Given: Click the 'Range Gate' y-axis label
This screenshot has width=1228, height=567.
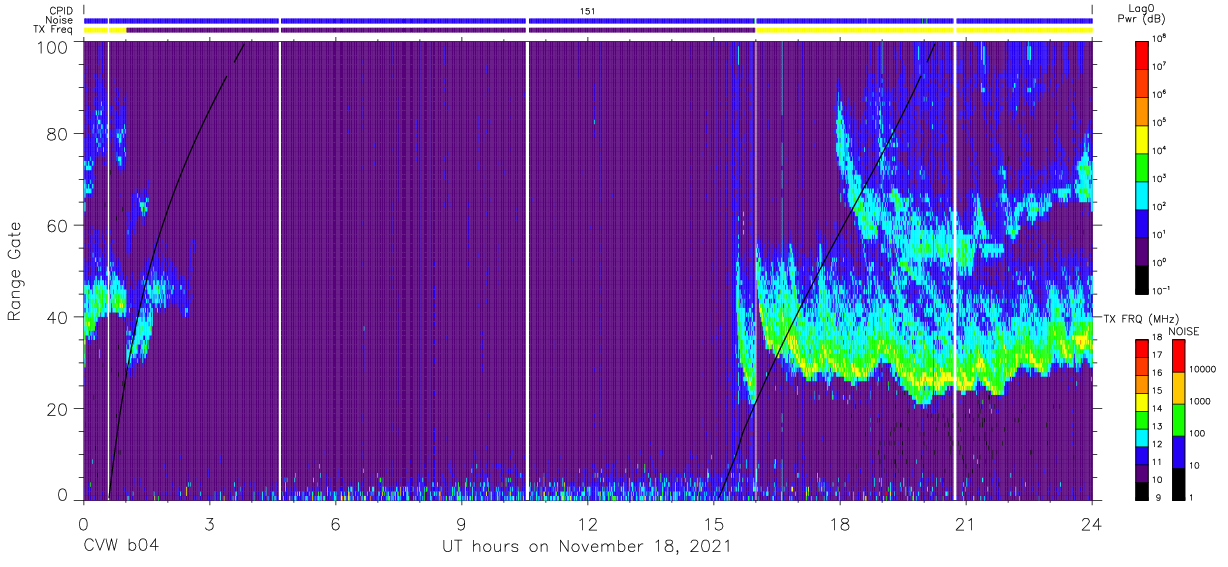Looking at the screenshot, I should tap(15, 270).
